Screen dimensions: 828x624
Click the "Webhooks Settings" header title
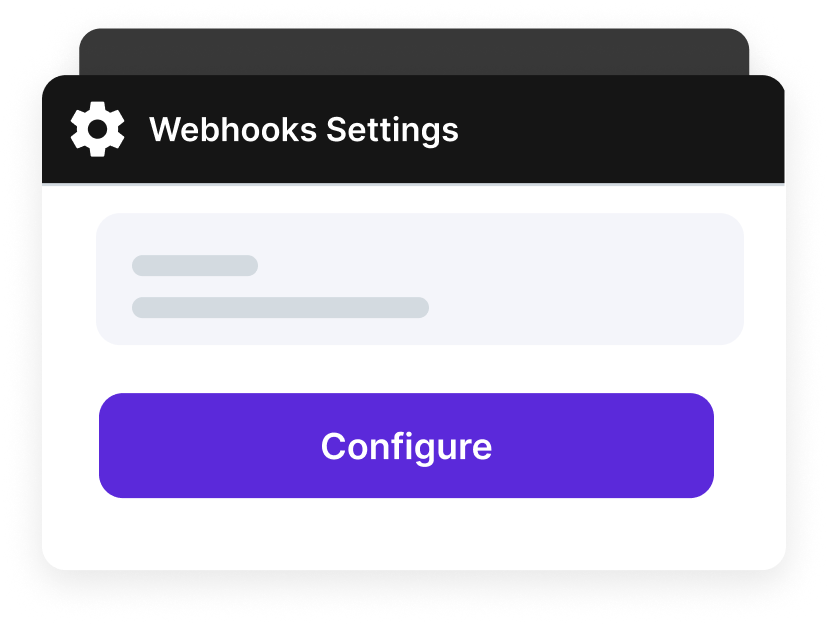303,130
